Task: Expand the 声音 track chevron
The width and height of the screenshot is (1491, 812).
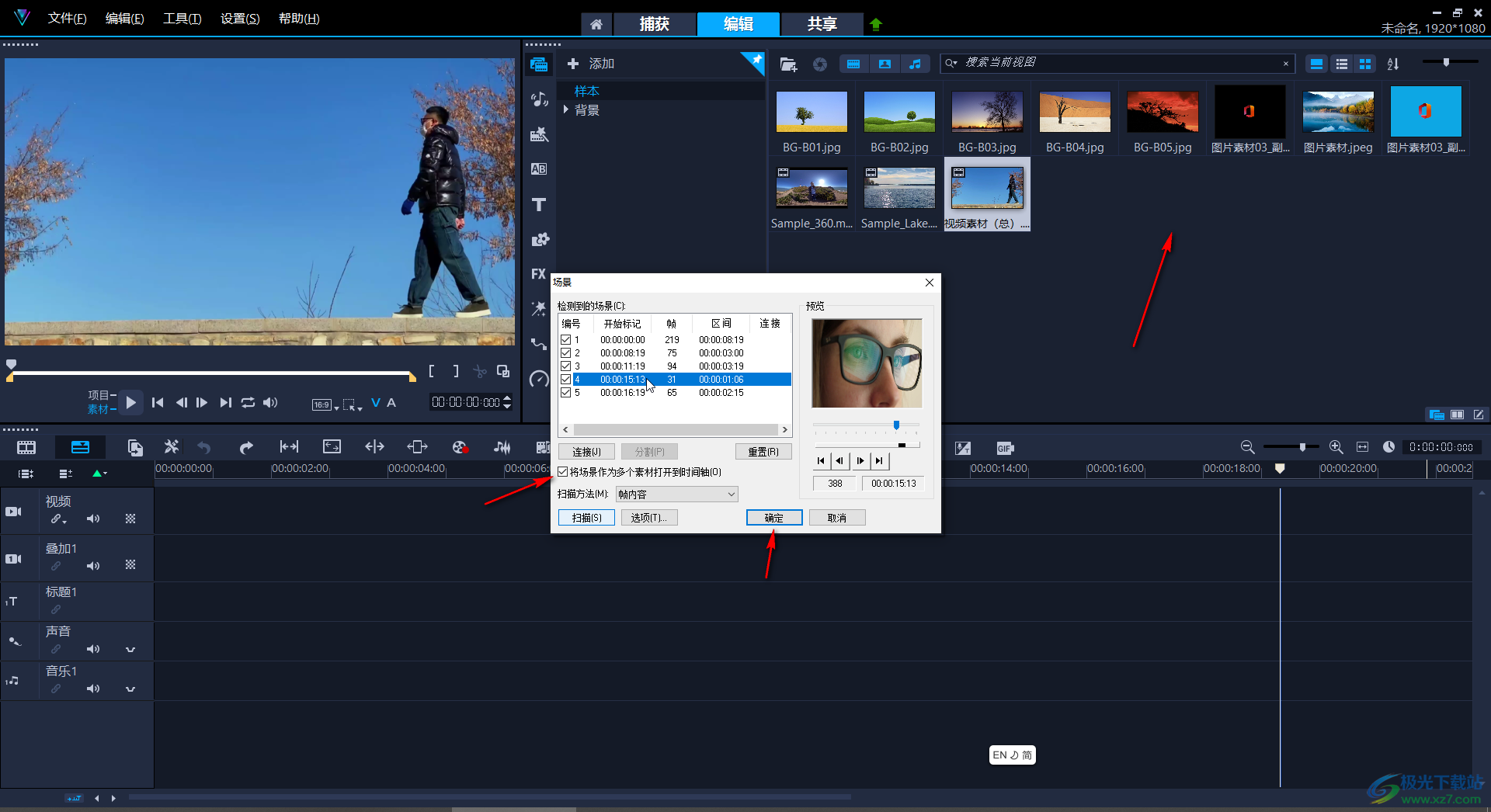Action: [130, 650]
